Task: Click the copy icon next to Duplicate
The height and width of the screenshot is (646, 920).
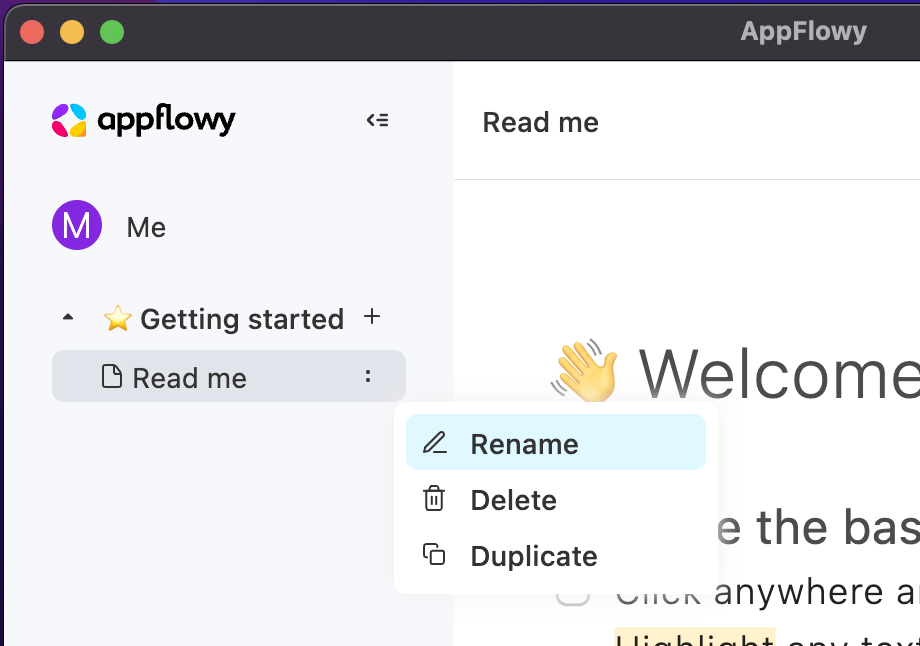Action: click(434, 554)
